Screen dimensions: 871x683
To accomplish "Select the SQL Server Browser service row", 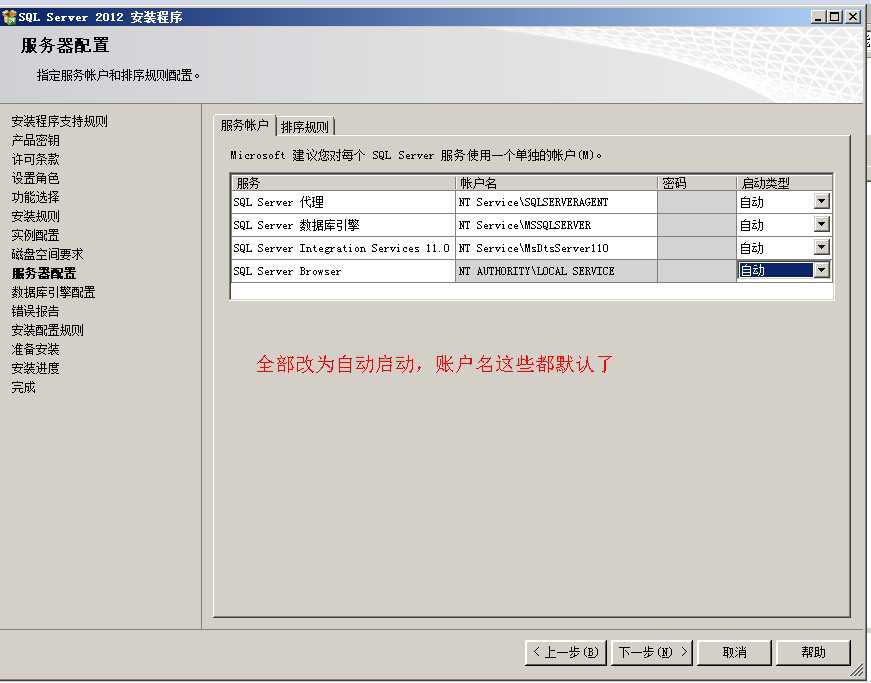I will click(x=343, y=271).
